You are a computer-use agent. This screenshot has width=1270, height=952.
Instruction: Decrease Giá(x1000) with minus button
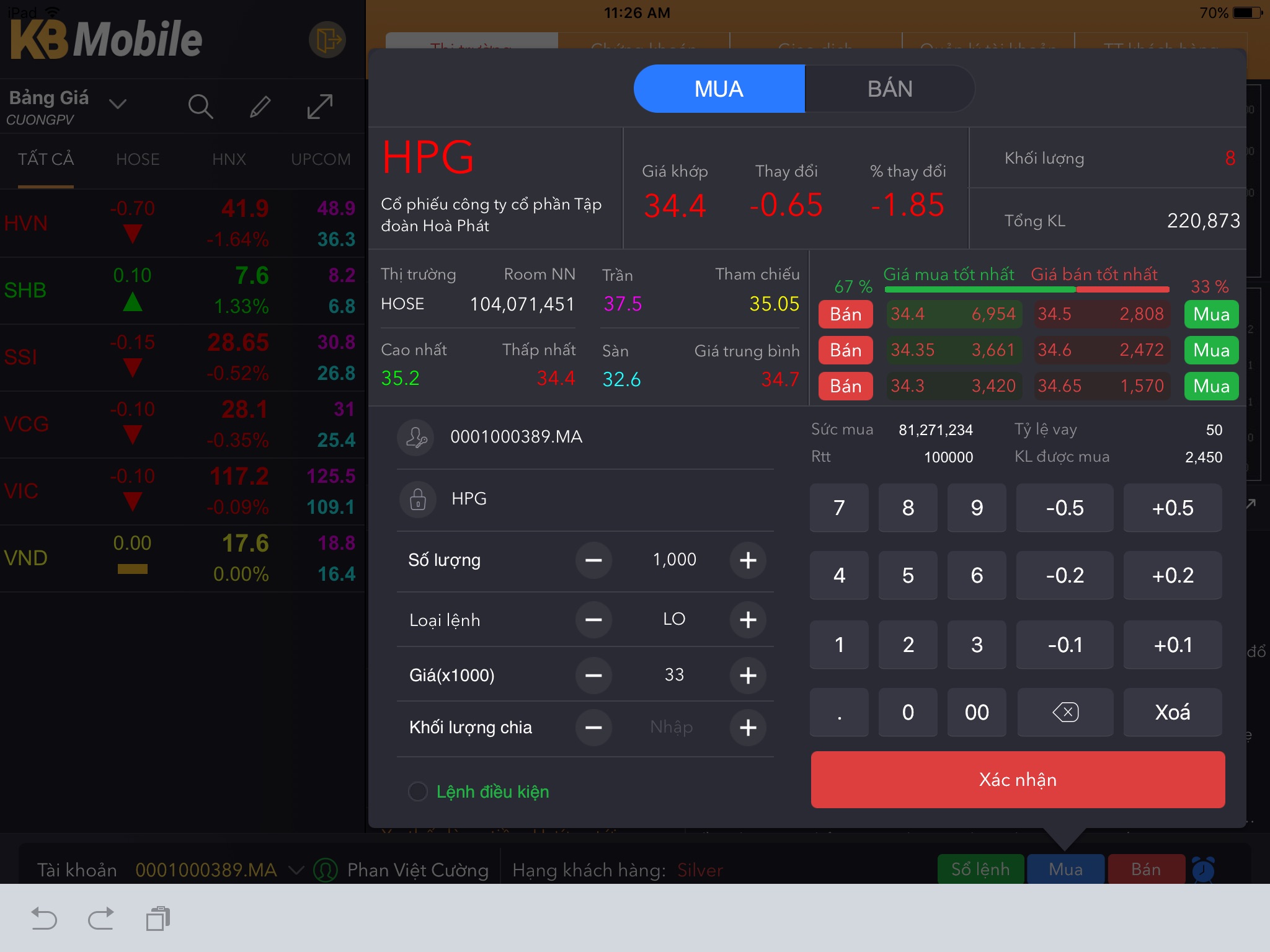pyautogui.click(x=593, y=675)
